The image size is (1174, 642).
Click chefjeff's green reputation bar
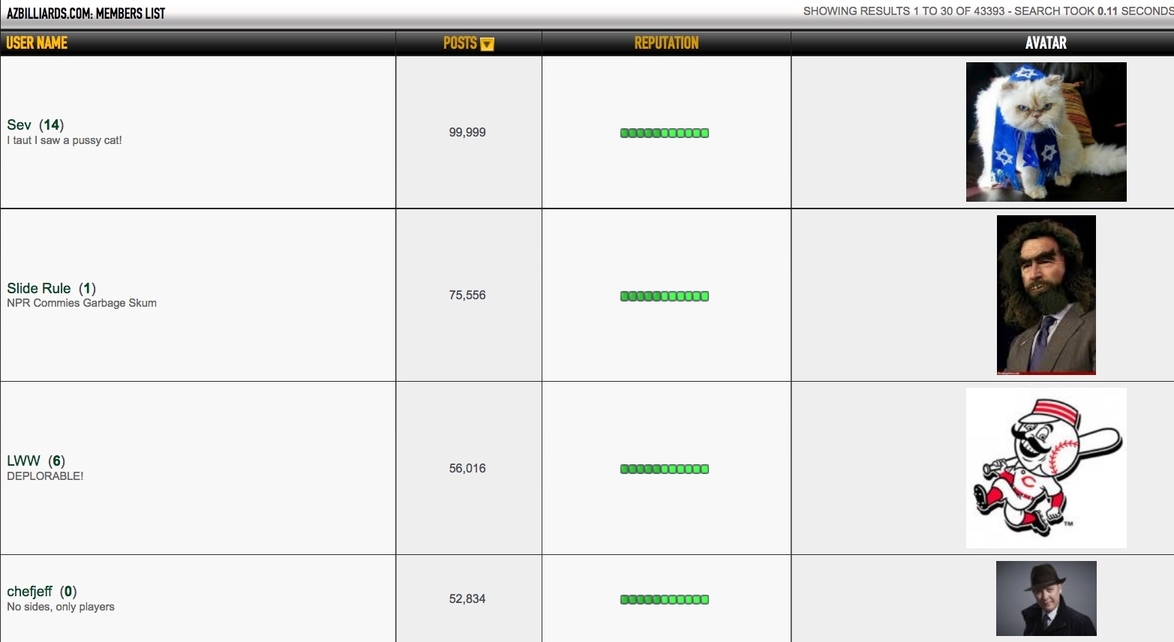coord(664,600)
